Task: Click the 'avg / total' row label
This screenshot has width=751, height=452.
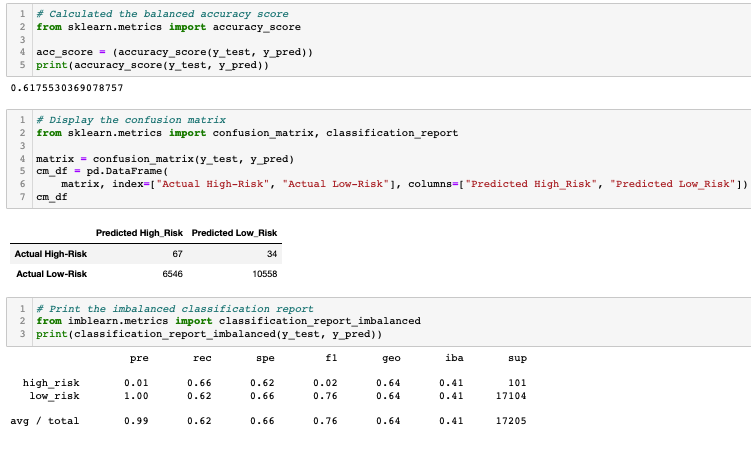Action: pos(45,421)
